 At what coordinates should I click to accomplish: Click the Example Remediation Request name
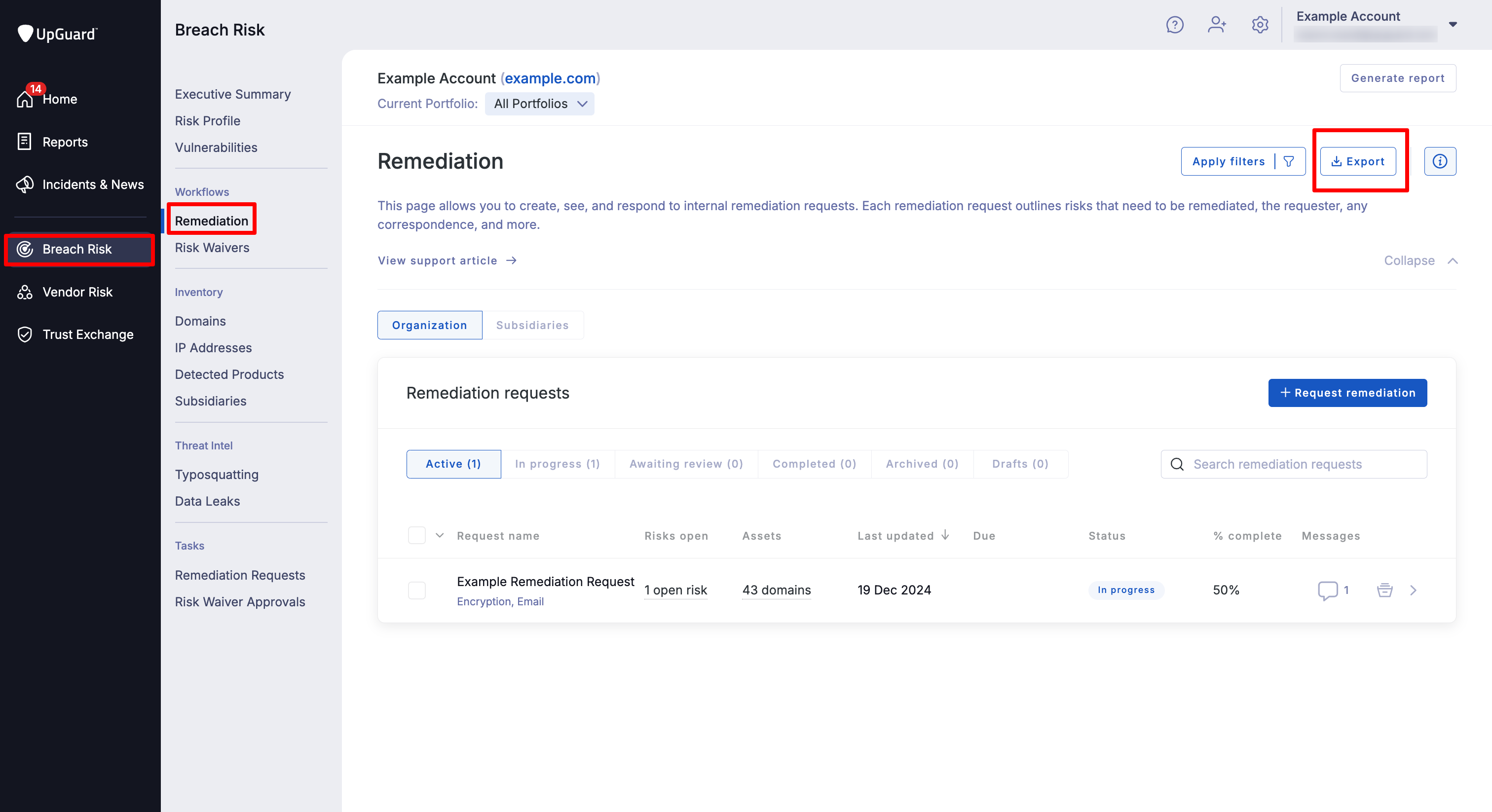[x=545, y=582]
